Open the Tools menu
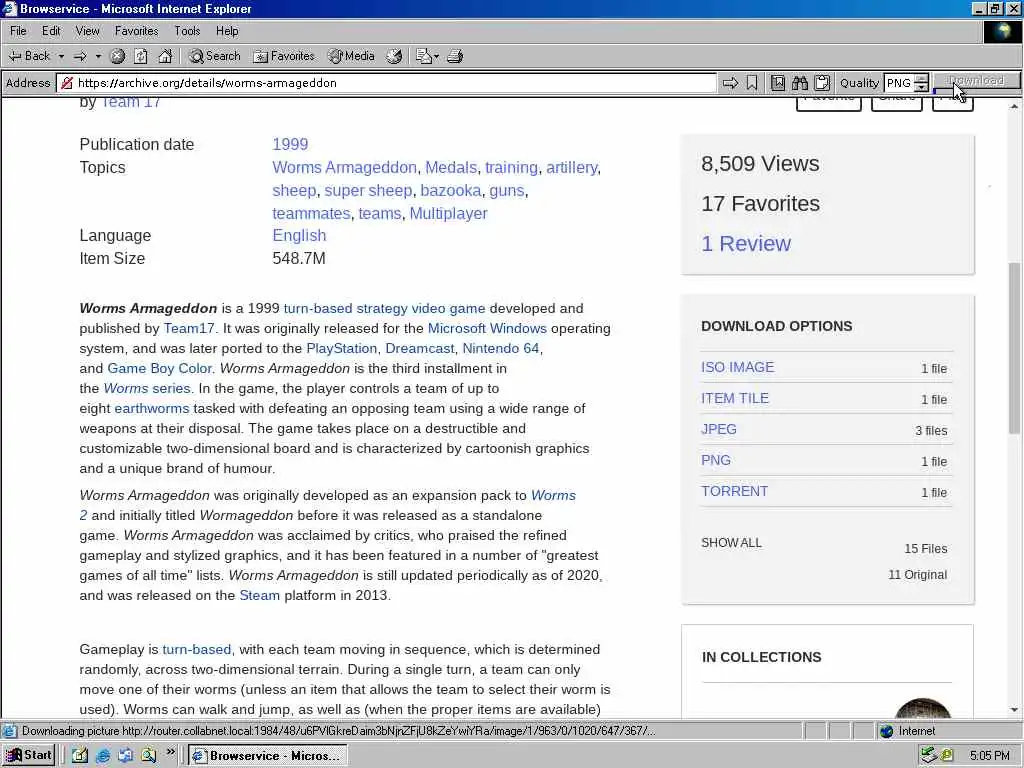Viewport: 1024px width, 768px height. click(187, 31)
